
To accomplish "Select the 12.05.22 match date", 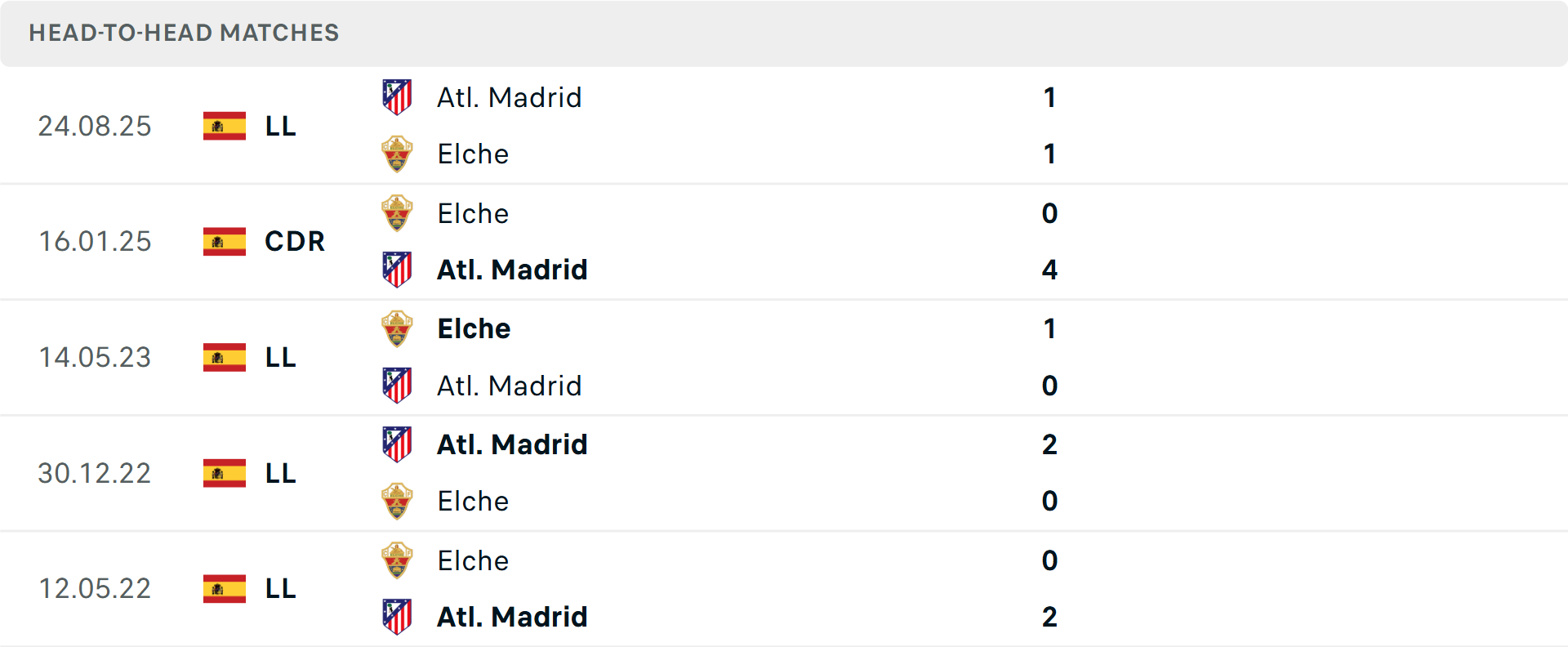I will pyautogui.click(x=95, y=588).
